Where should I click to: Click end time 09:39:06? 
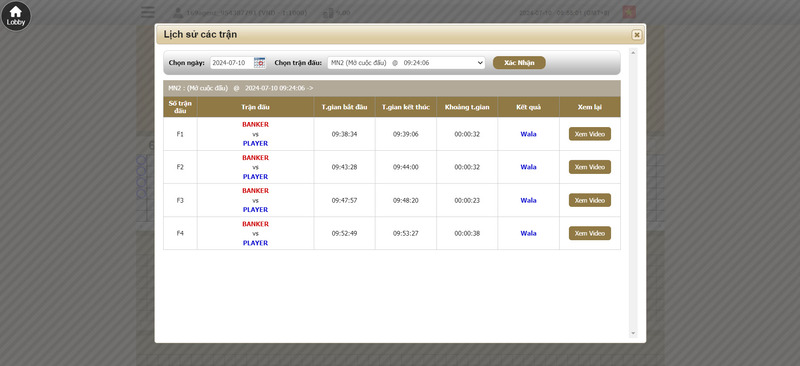[406, 134]
